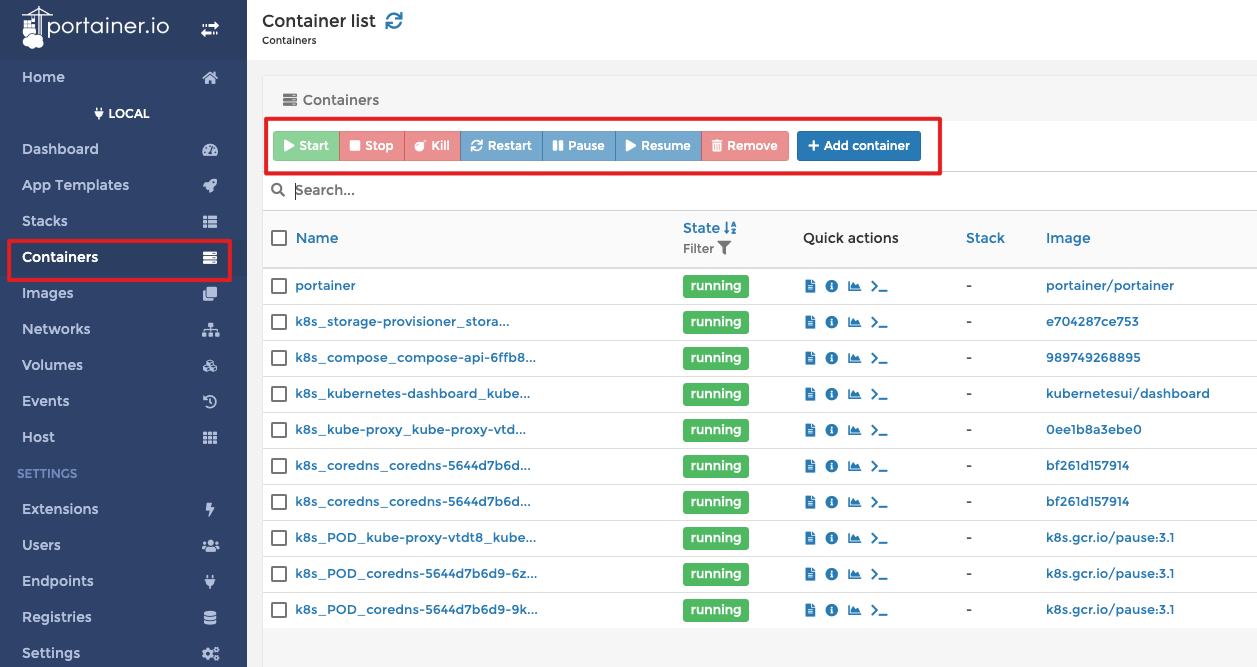Screen dimensions: 1257x667
Task: Click the Stop button
Action: 372,146
